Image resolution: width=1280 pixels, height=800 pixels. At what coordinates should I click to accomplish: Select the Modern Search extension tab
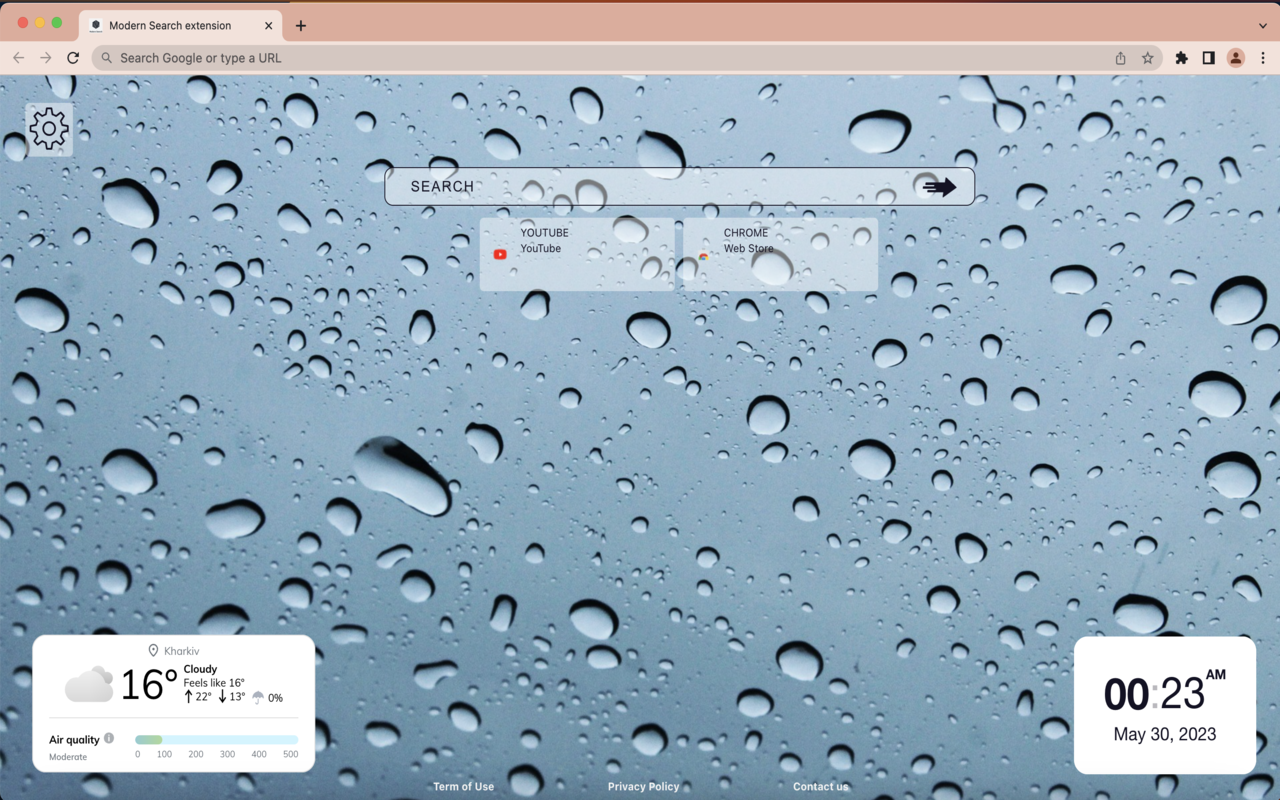point(180,25)
